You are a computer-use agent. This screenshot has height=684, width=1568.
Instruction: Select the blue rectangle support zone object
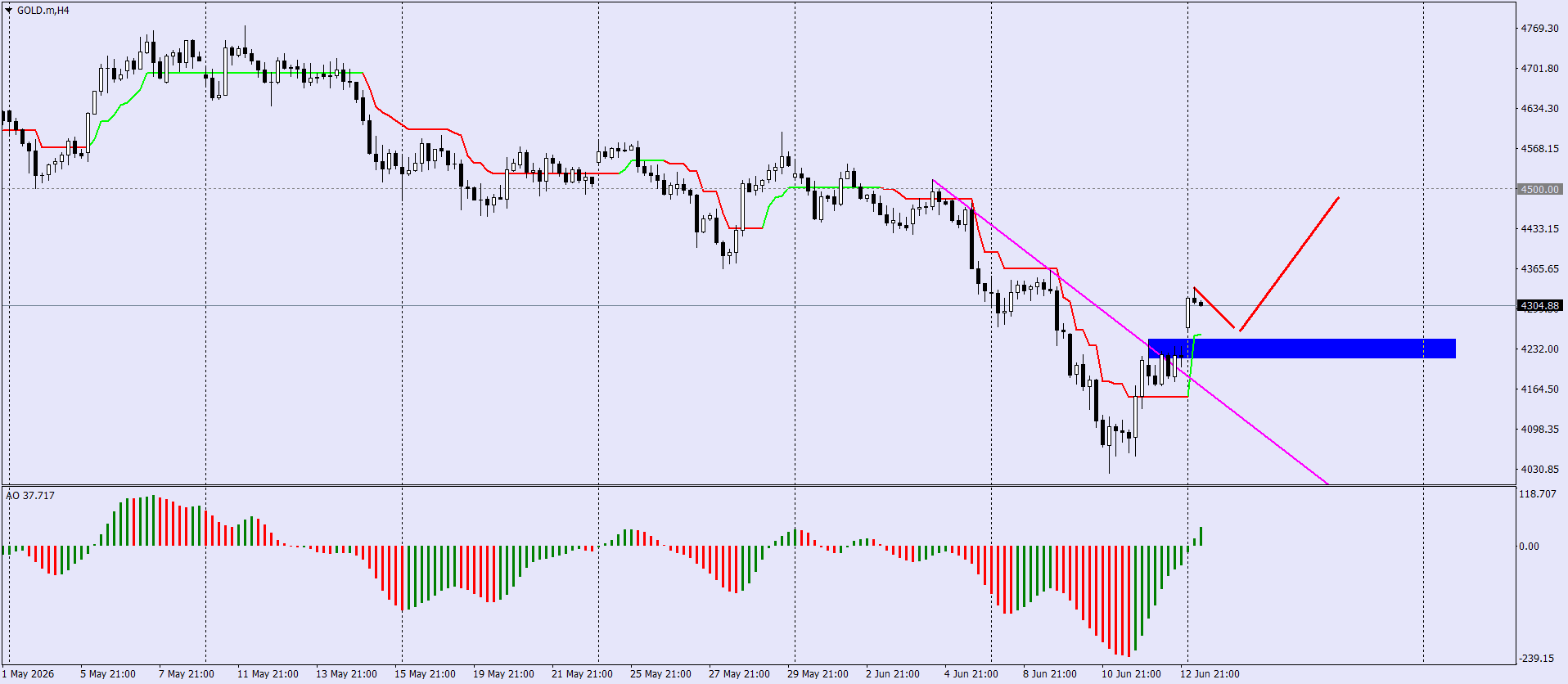click(1302, 349)
